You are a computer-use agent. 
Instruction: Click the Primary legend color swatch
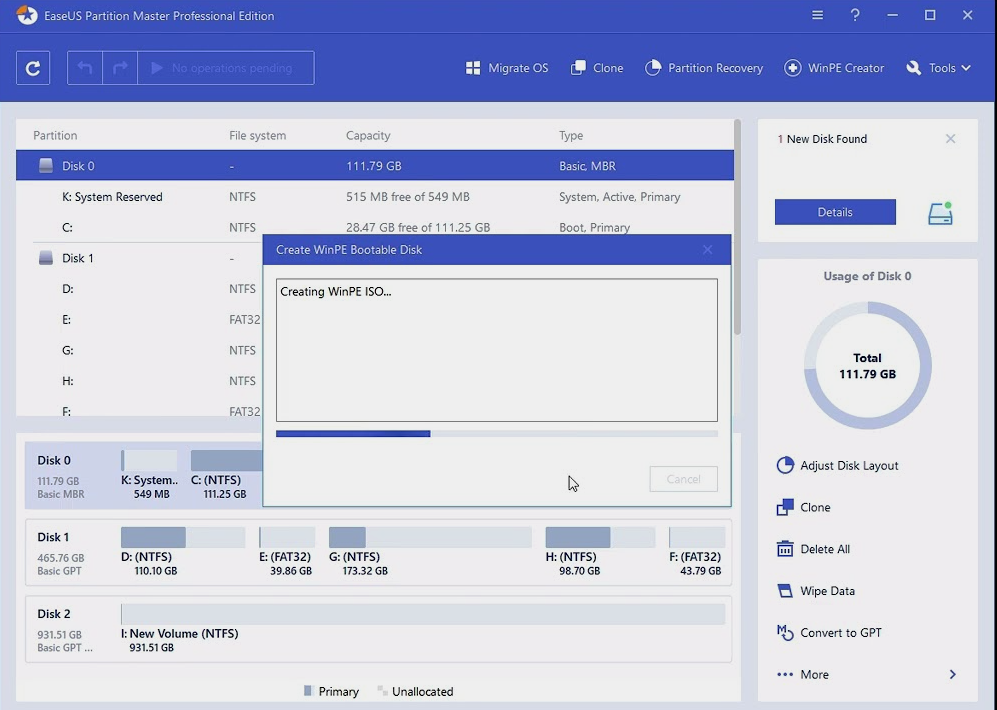(308, 690)
